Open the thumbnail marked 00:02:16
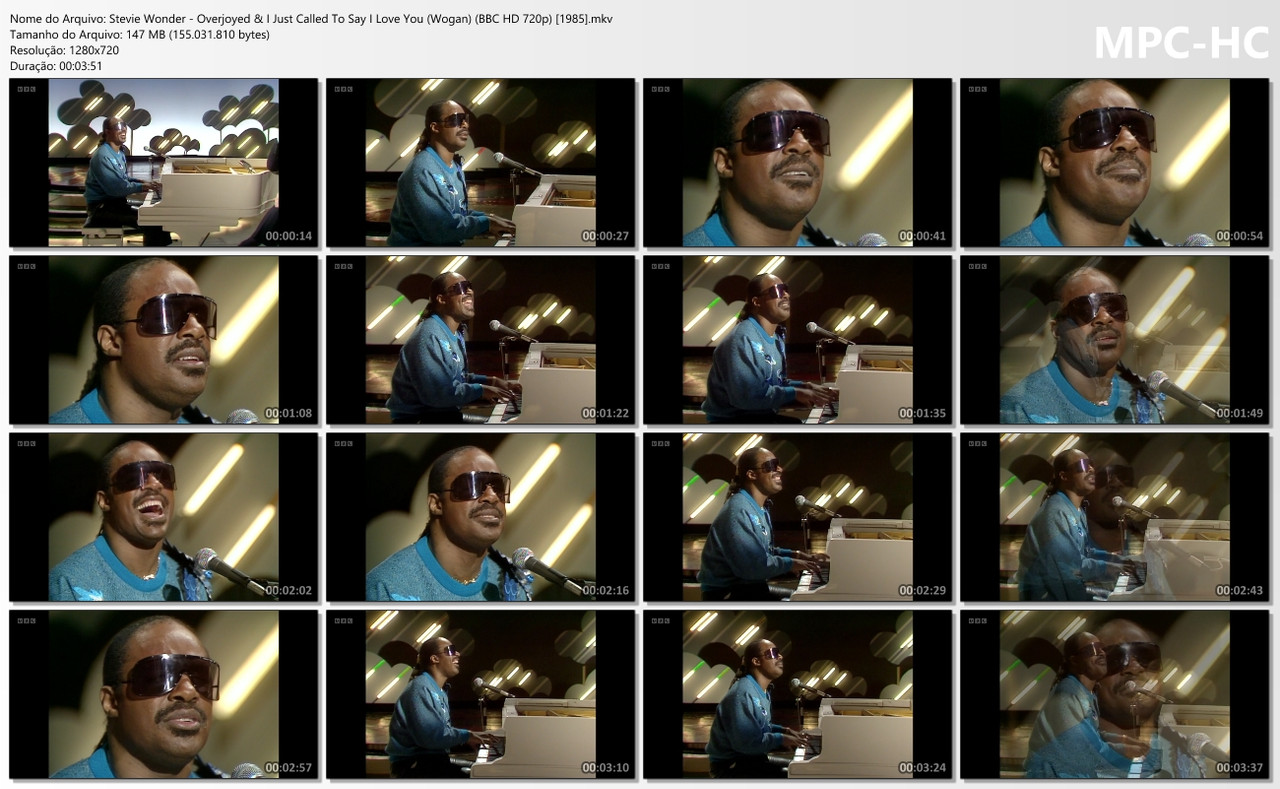 coord(479,516)
